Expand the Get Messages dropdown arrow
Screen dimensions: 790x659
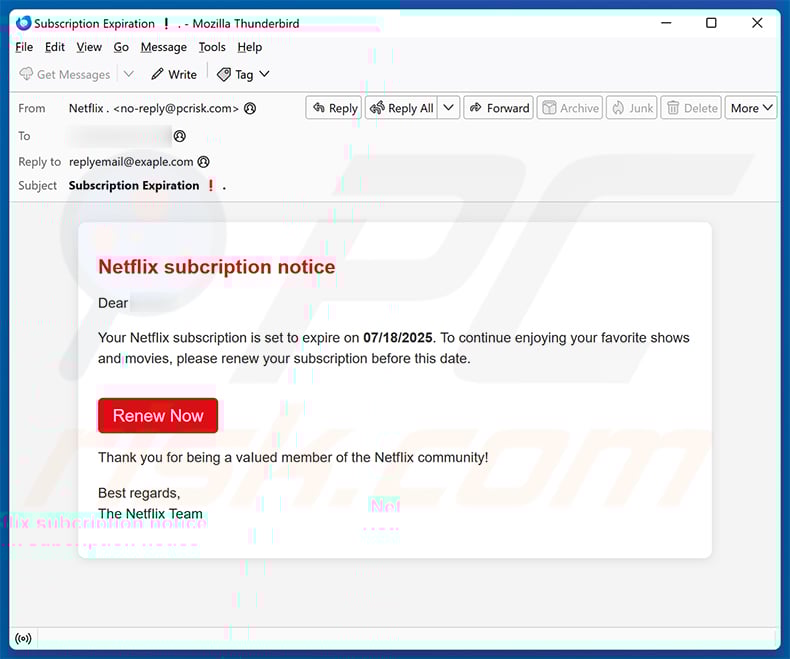pos(129,74)
